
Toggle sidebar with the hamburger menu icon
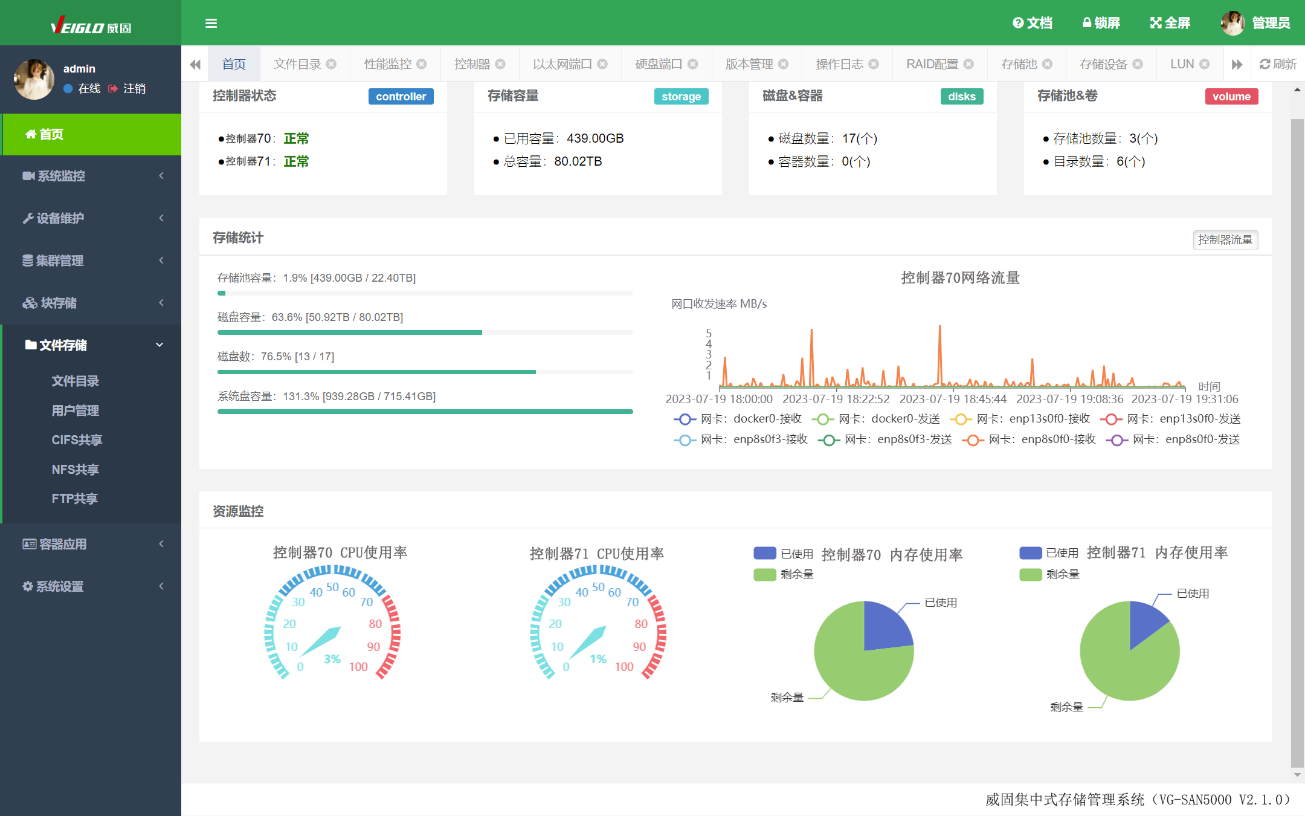click(x=211, y=24)
